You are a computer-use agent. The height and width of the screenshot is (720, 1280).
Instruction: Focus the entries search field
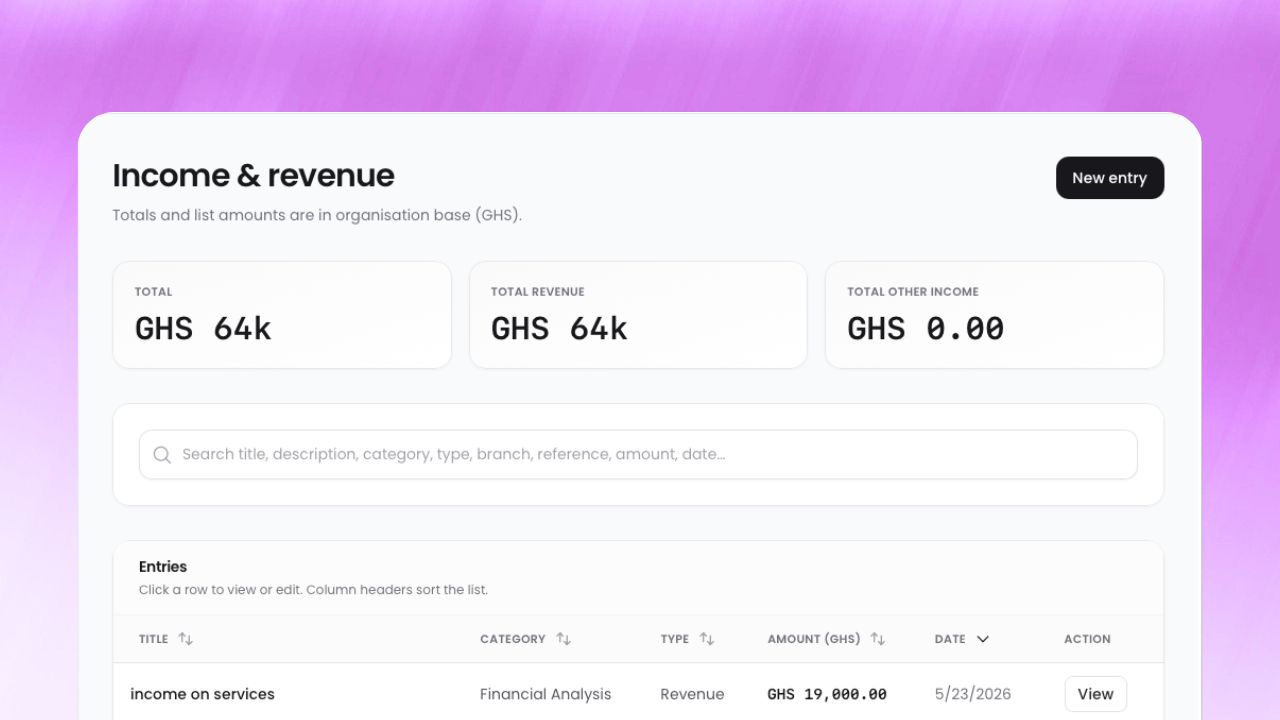(x=638, y=455)
